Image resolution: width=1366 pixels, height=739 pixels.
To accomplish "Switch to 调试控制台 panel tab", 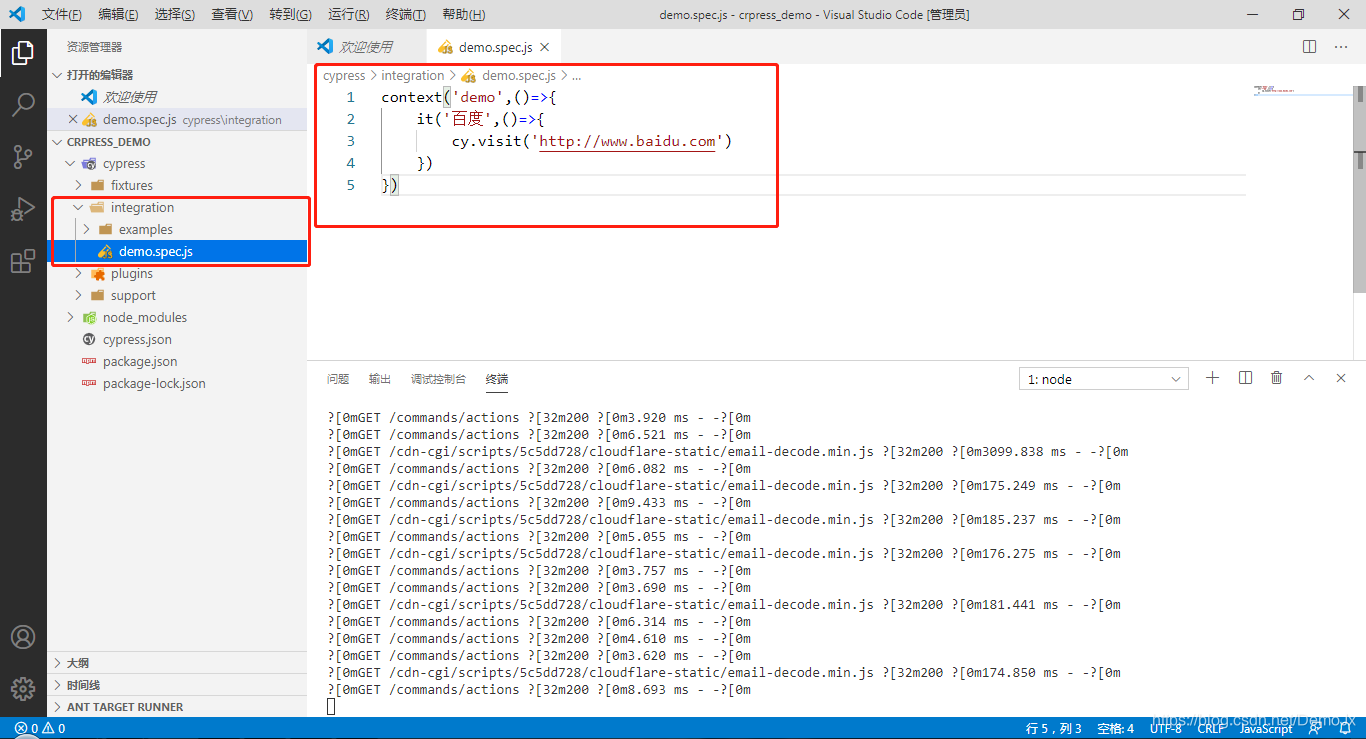I will [x=438, y=379].
